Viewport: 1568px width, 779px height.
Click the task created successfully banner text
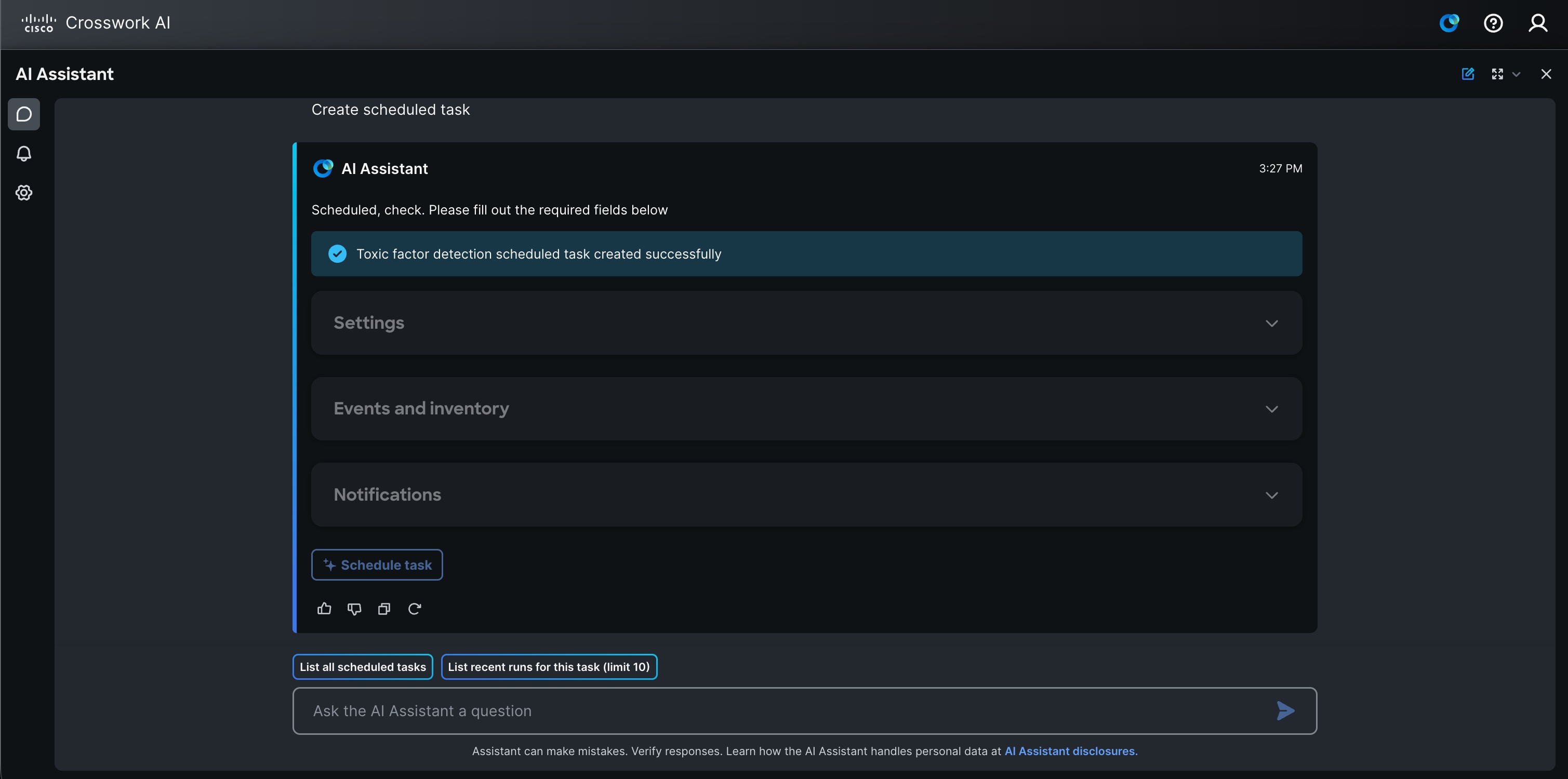pyautogui.click(x=539, y=254)
